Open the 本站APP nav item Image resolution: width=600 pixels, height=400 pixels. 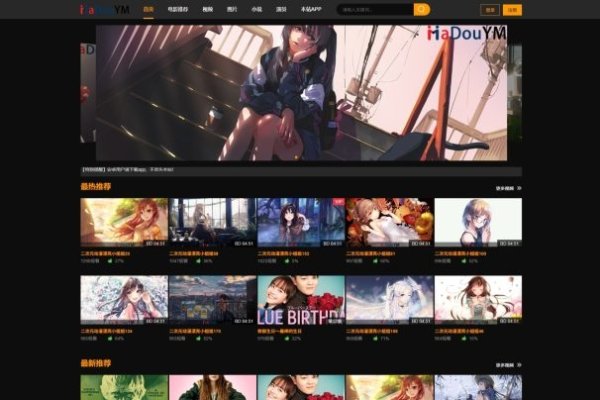[311, 9]
